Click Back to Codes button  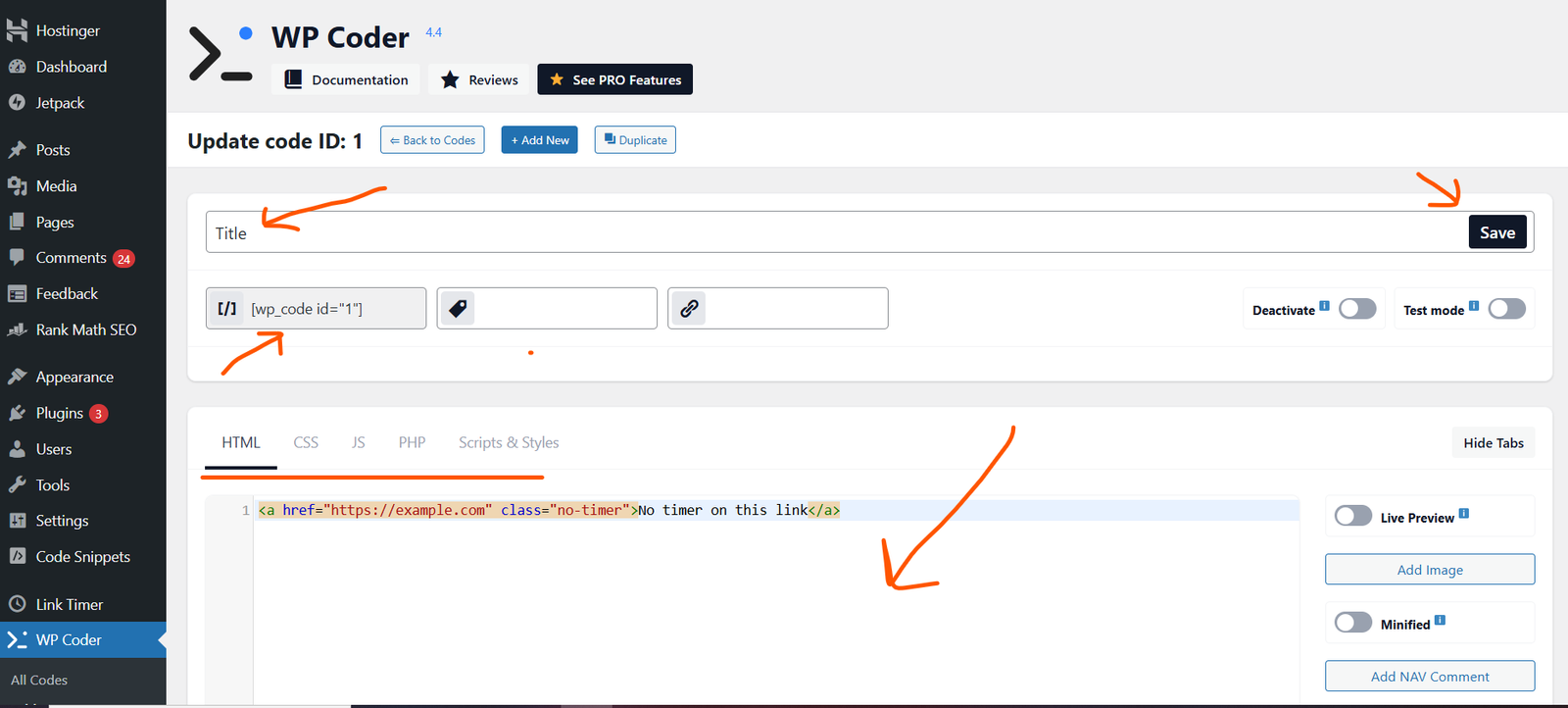click(x=432, y=140)
